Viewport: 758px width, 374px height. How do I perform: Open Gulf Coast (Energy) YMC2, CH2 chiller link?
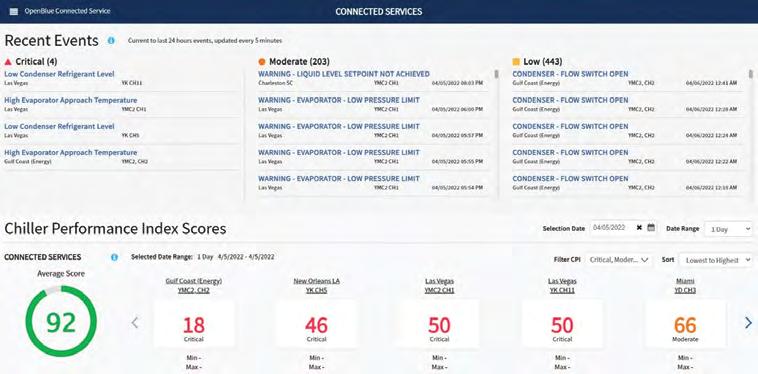pos(194,286)
